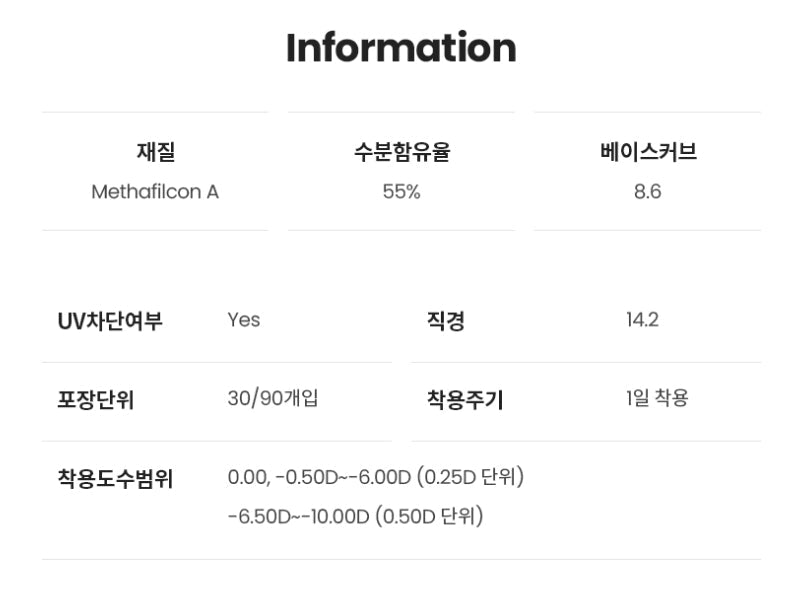The width and height of the screenshot is (798, 591).
Task: Select the UV차단여부 label
Action: coord(110,321)
